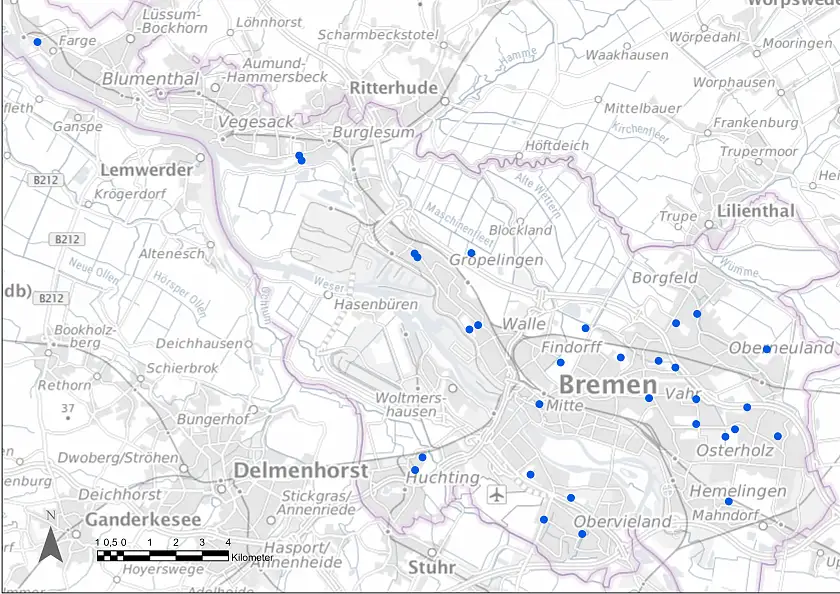Viewport: 840px width, 594px height.
Task: Select the blue marker near Vegesack
Action: click(299, 158)
